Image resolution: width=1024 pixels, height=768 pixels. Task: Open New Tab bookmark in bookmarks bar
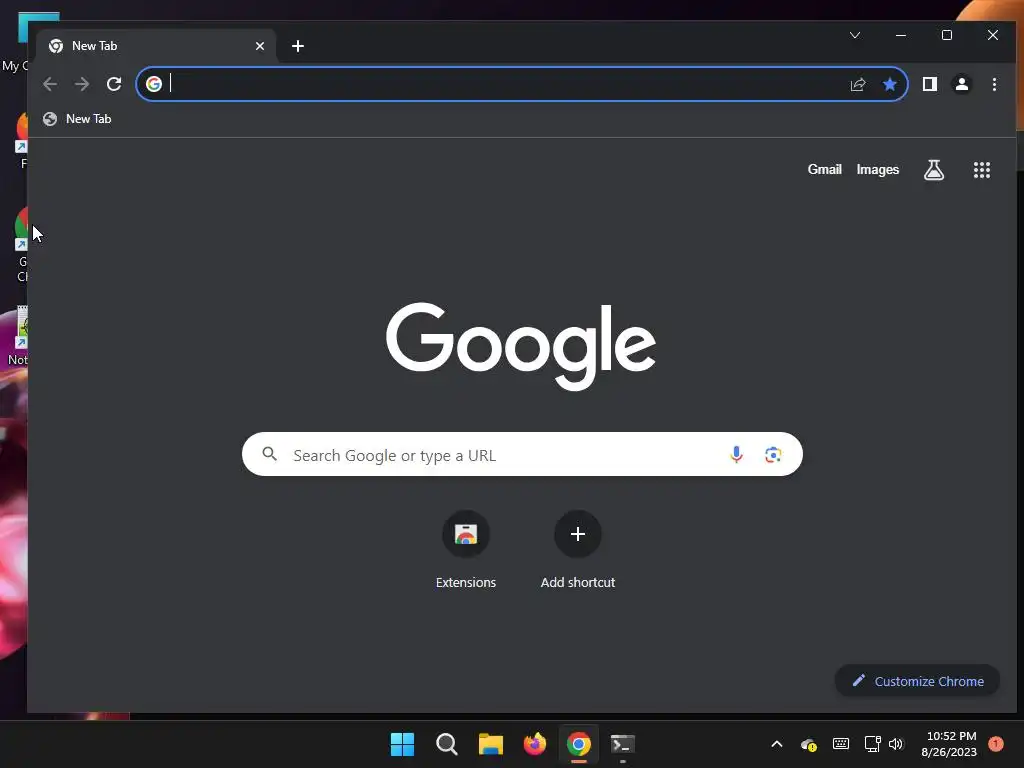[77, 119]
